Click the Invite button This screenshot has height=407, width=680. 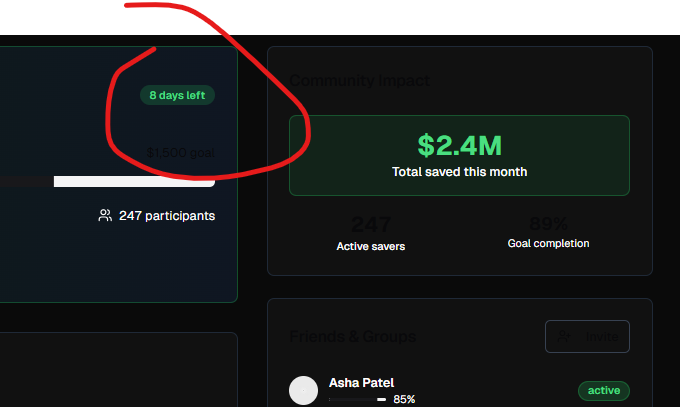(587, 336)
